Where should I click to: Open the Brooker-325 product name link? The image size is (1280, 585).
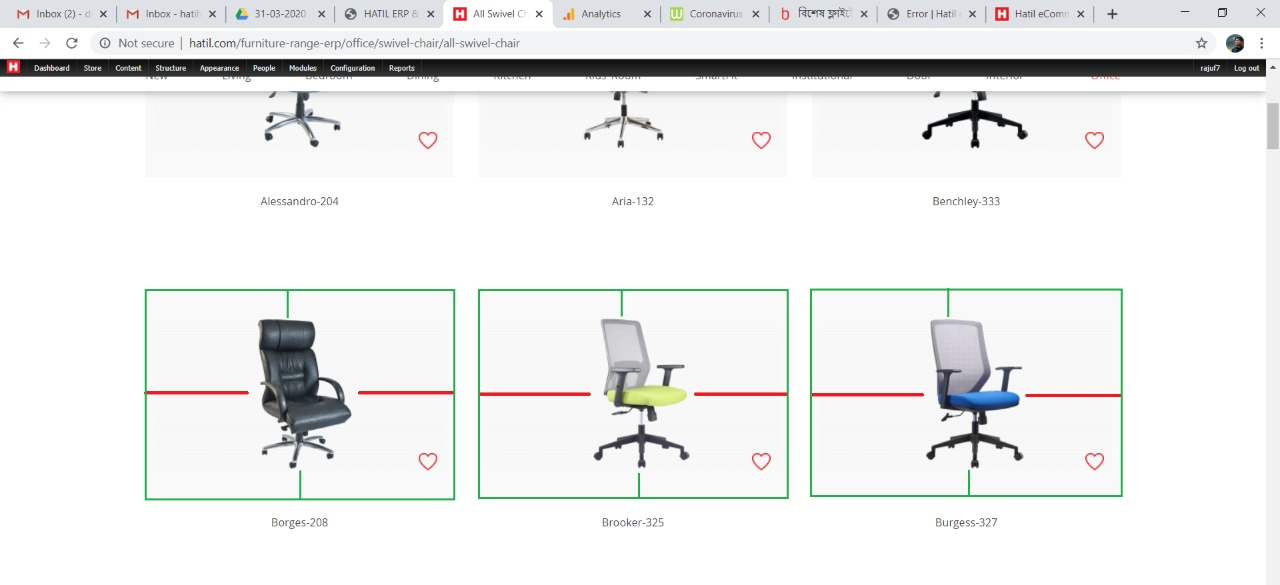coord(633,522)
